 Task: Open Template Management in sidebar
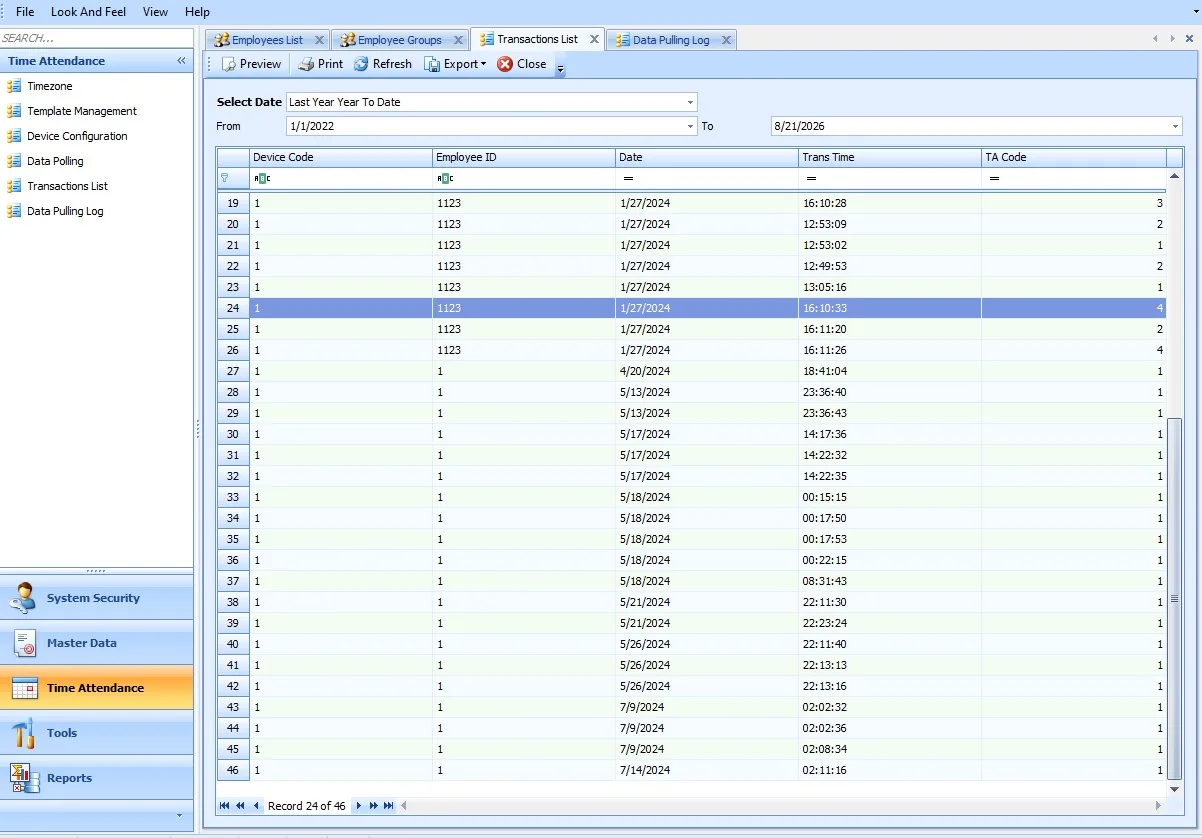(x=82, y=111)
